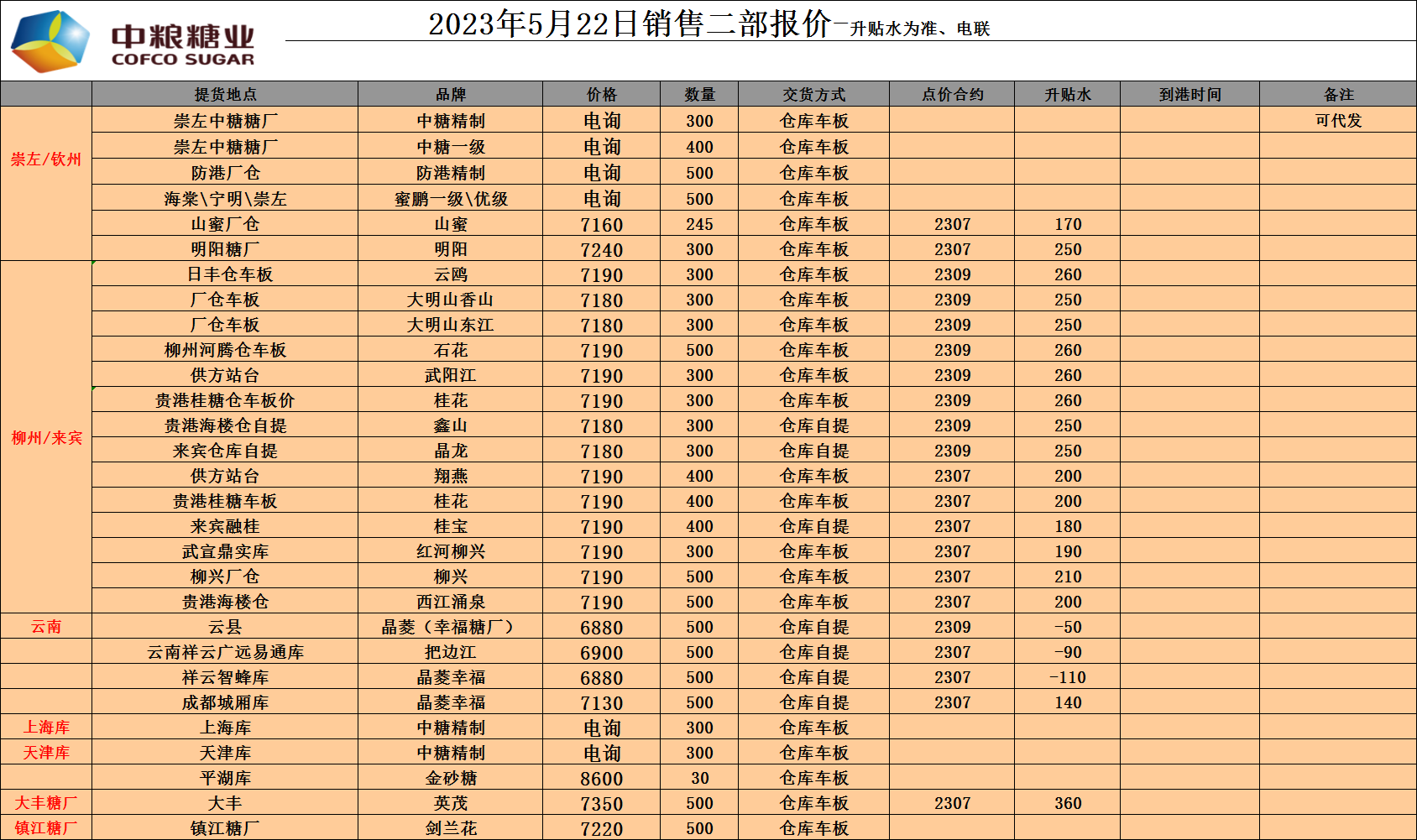
Task: Click the 升贴水 column header
Action: pos(1067,95)
